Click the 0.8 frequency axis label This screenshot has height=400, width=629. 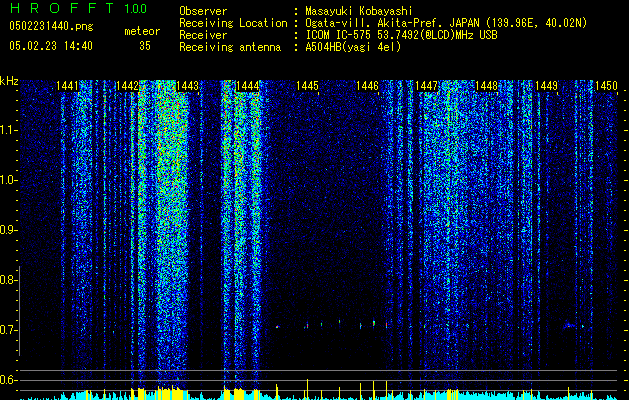[x=8, y=280]
